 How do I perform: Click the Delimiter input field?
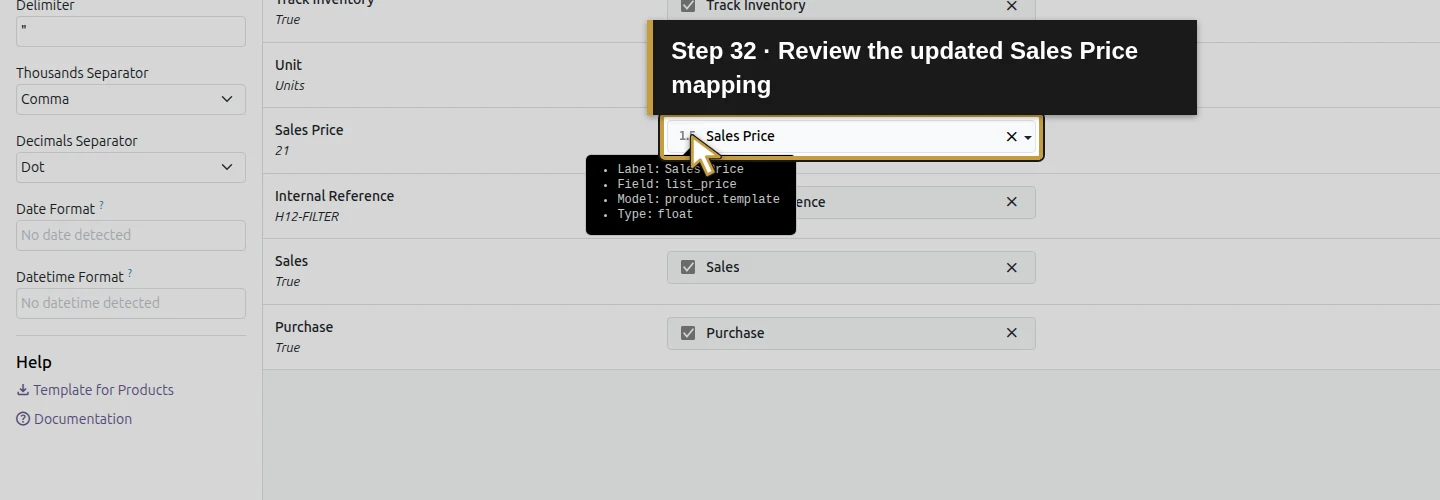tap(131, 31)
